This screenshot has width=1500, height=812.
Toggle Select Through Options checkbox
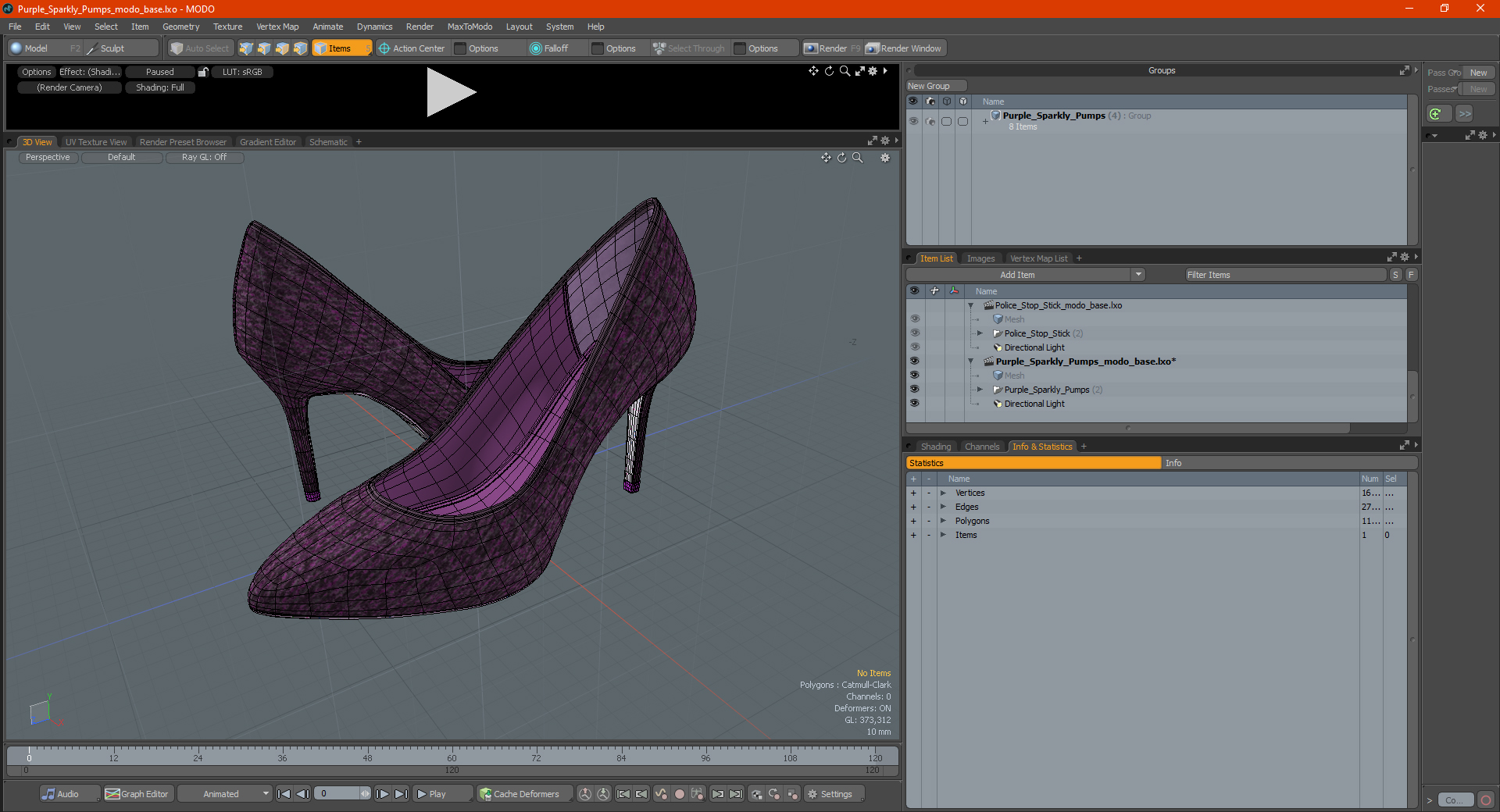(x=740, y=48)
